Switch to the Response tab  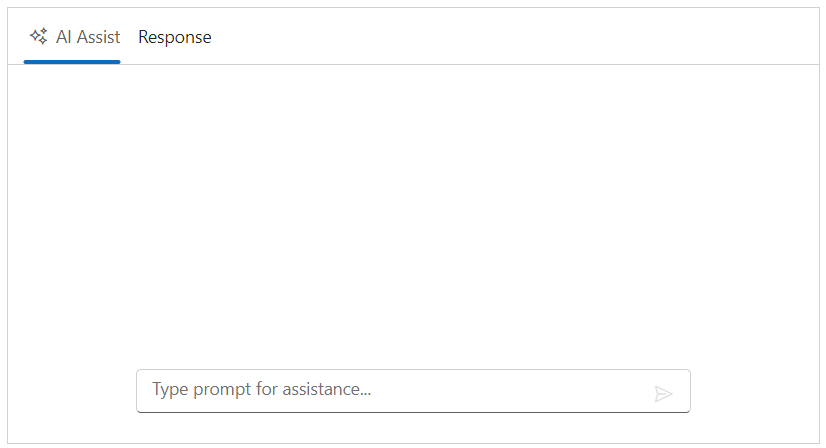(x=175, y=37)
